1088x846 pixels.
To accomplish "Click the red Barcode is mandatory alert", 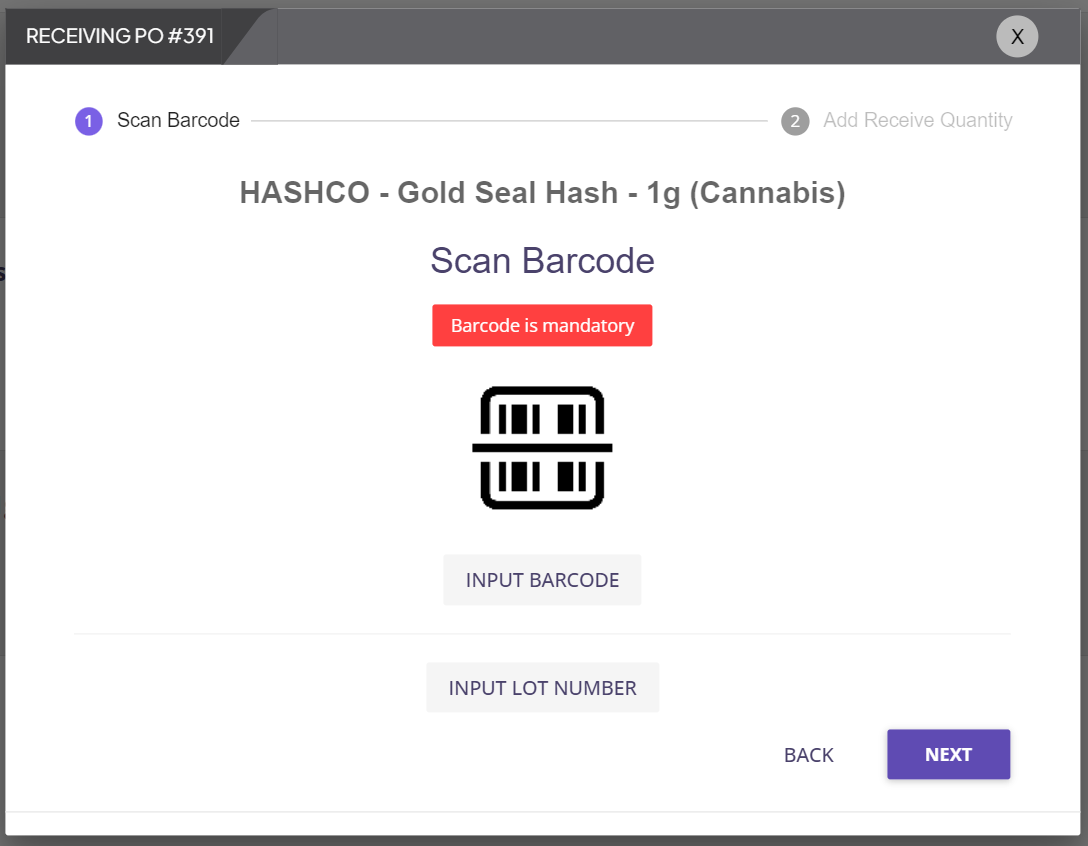I will (x=542, y=325).
